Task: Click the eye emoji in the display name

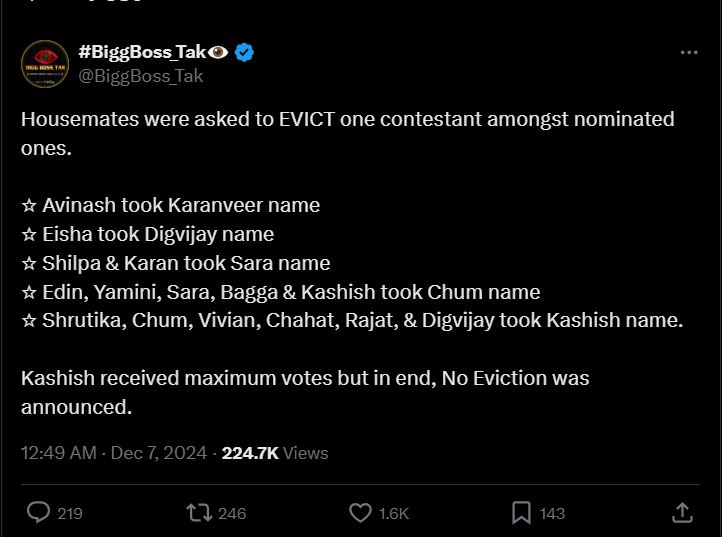Action: (x=219, y=53)
